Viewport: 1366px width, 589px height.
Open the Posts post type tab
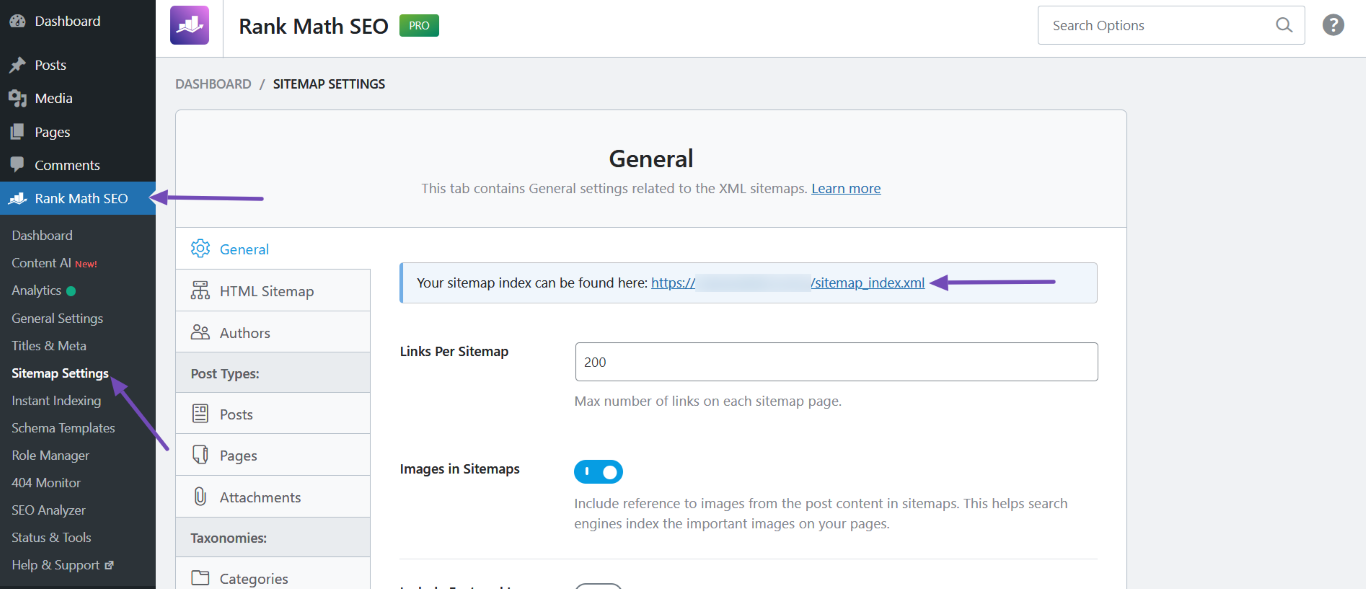coord(273,414)
